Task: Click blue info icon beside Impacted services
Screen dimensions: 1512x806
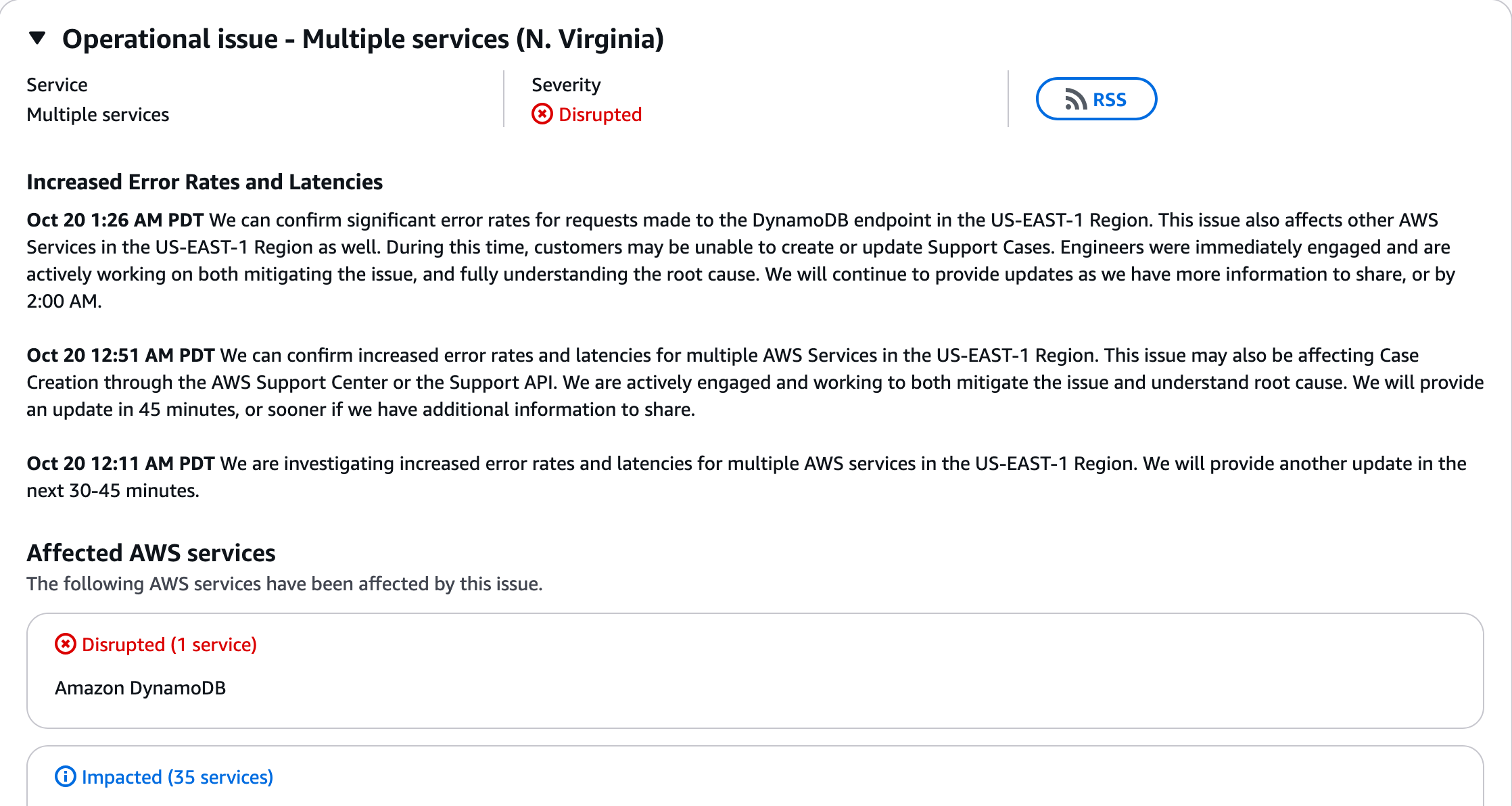Action: pos(65,777)
